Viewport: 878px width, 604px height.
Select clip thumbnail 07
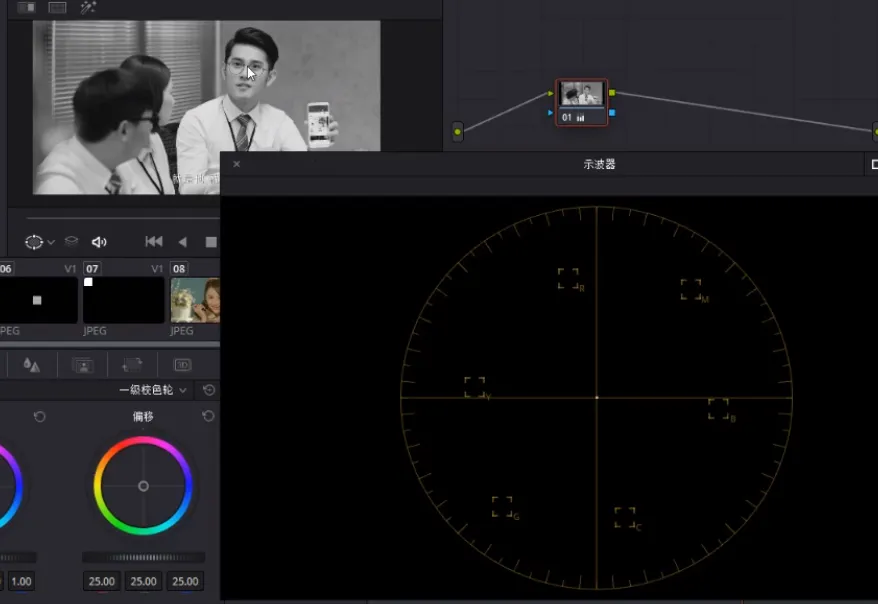tap(123, 300)
